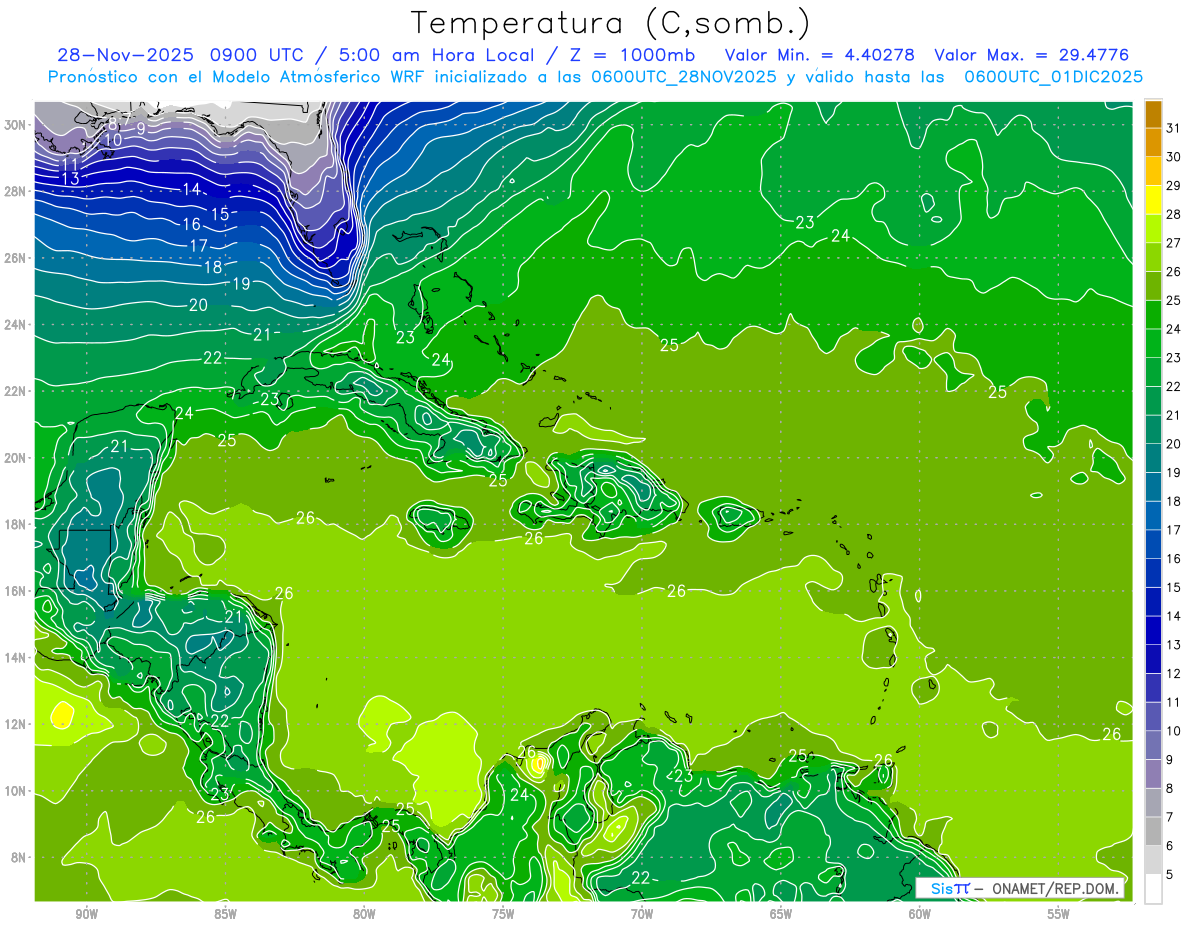Image resolution: width=1200 pixels, height=927 pixels.
Task: Click the "30N" latitude axis label
Action: [16, 125]
